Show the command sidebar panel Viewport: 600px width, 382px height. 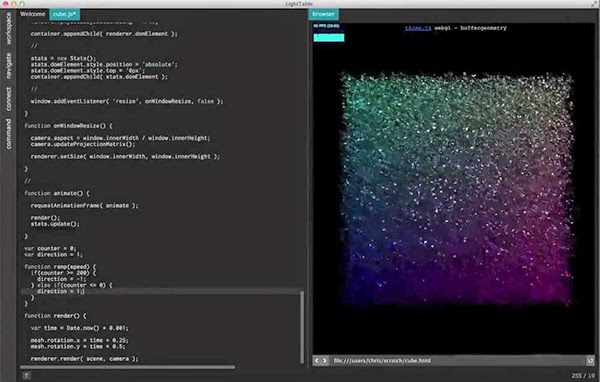pos(8,134)
